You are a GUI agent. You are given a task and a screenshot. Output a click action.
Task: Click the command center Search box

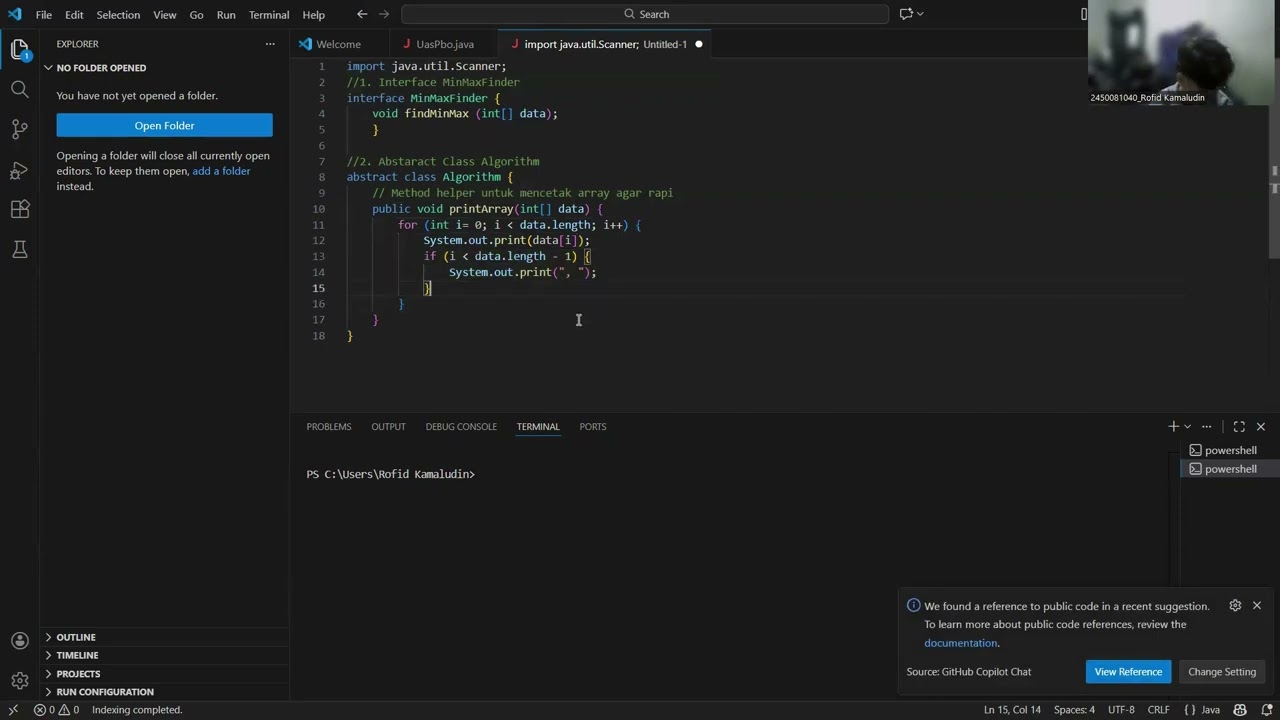(x=645, y=14)
